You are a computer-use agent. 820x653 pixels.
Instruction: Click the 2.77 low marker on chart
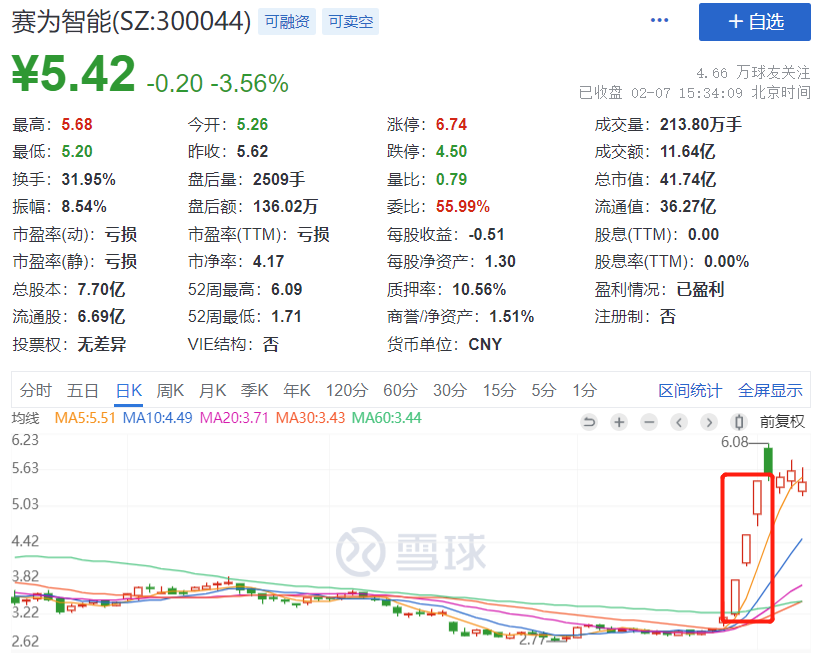(532, 640)
